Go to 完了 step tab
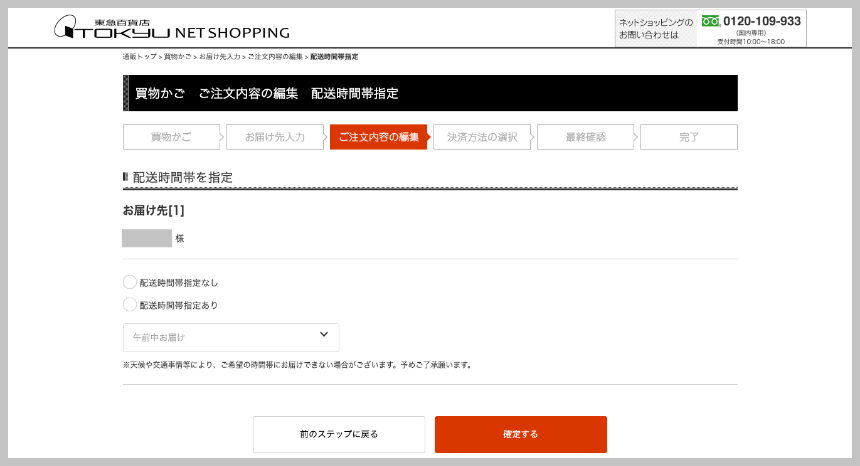 pos(689,137)
